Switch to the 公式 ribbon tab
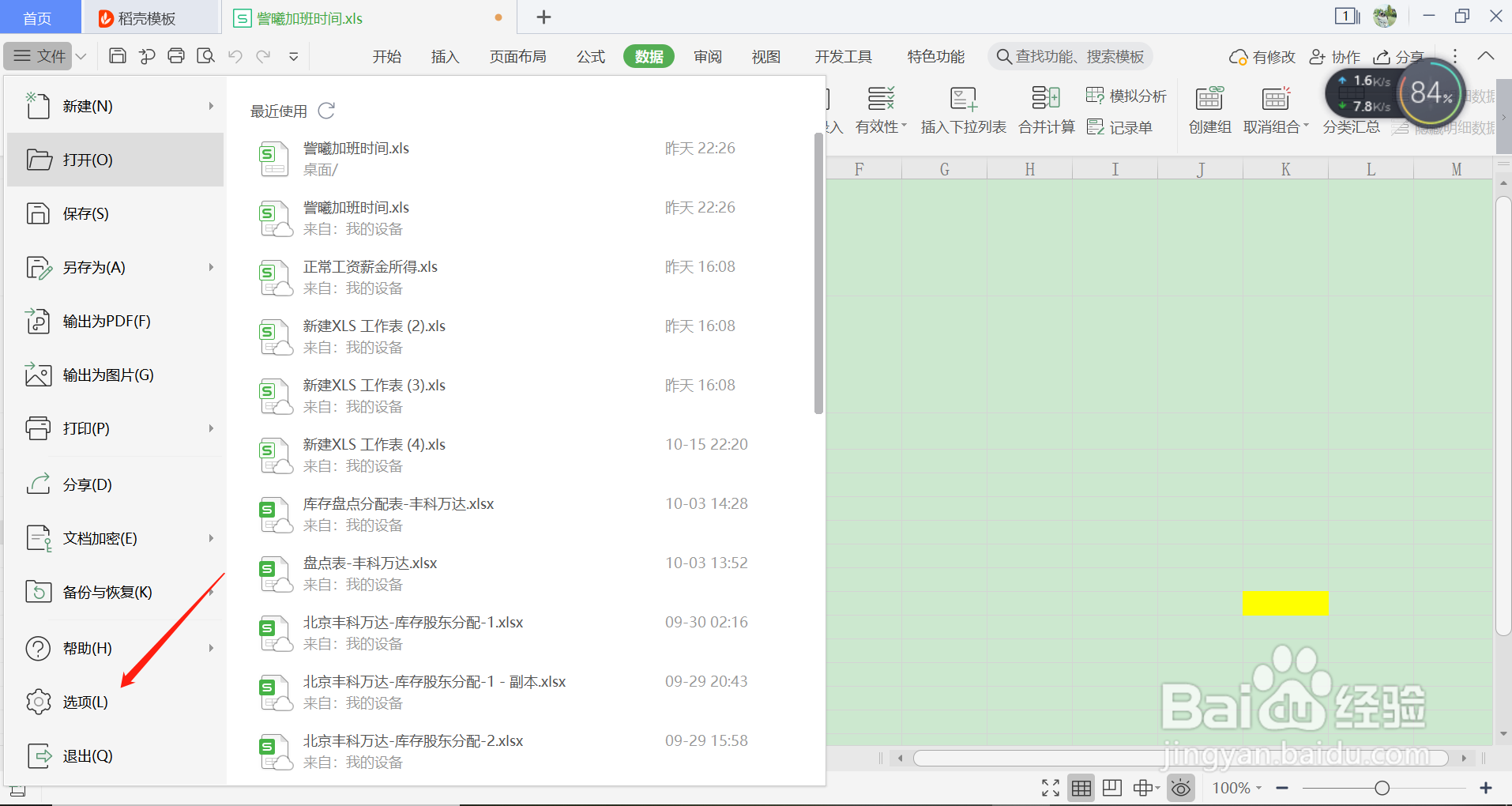Viewport: 1512px width, 806px height. (x=590, y=56)
